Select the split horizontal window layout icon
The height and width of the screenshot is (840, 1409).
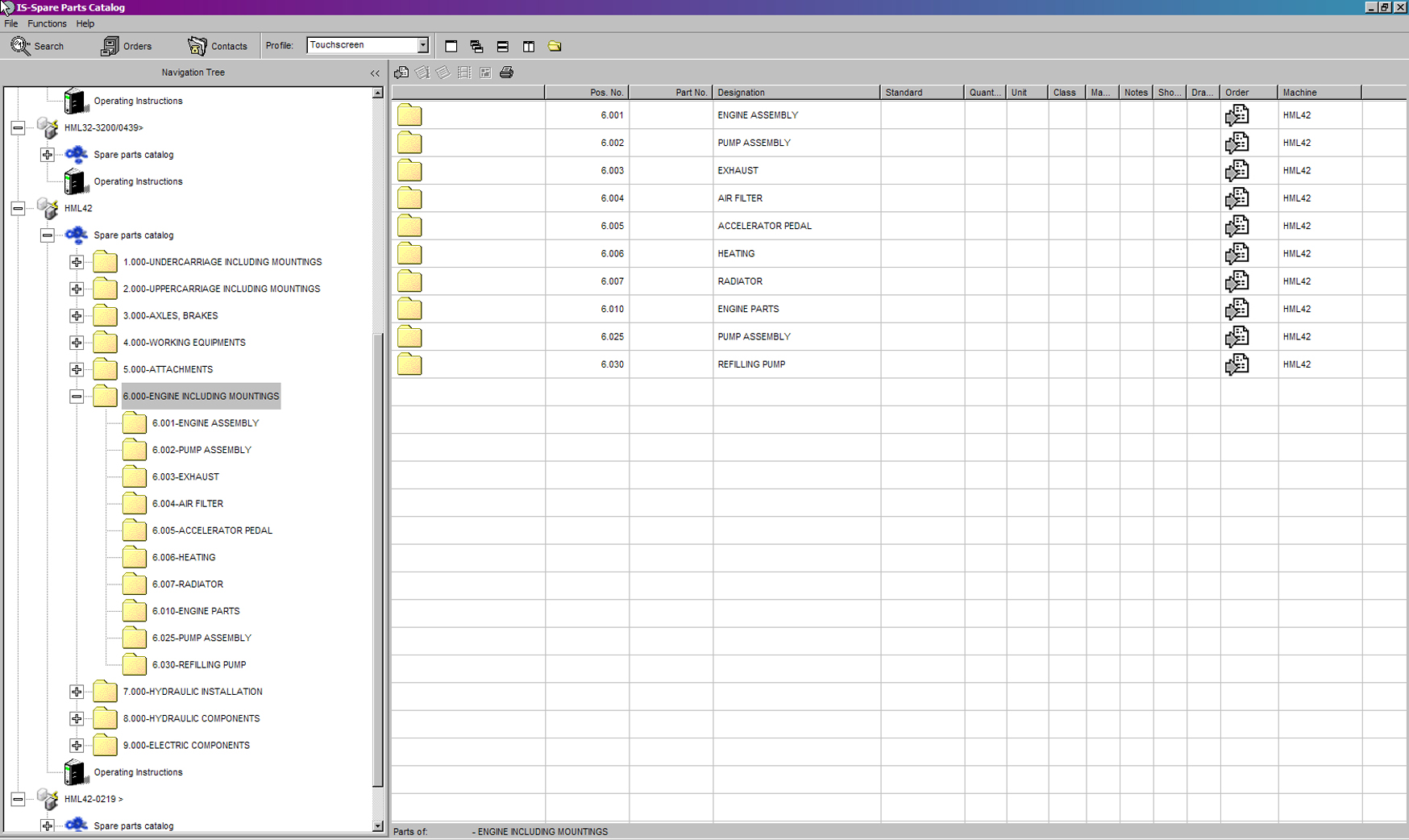(502, 47)
